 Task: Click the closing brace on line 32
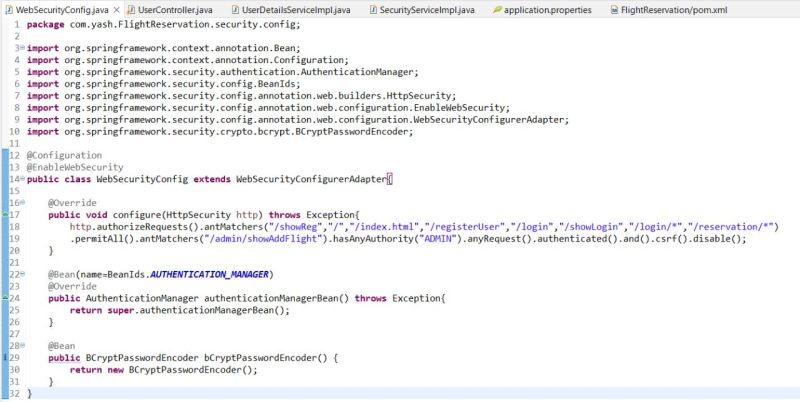[29, 393]
